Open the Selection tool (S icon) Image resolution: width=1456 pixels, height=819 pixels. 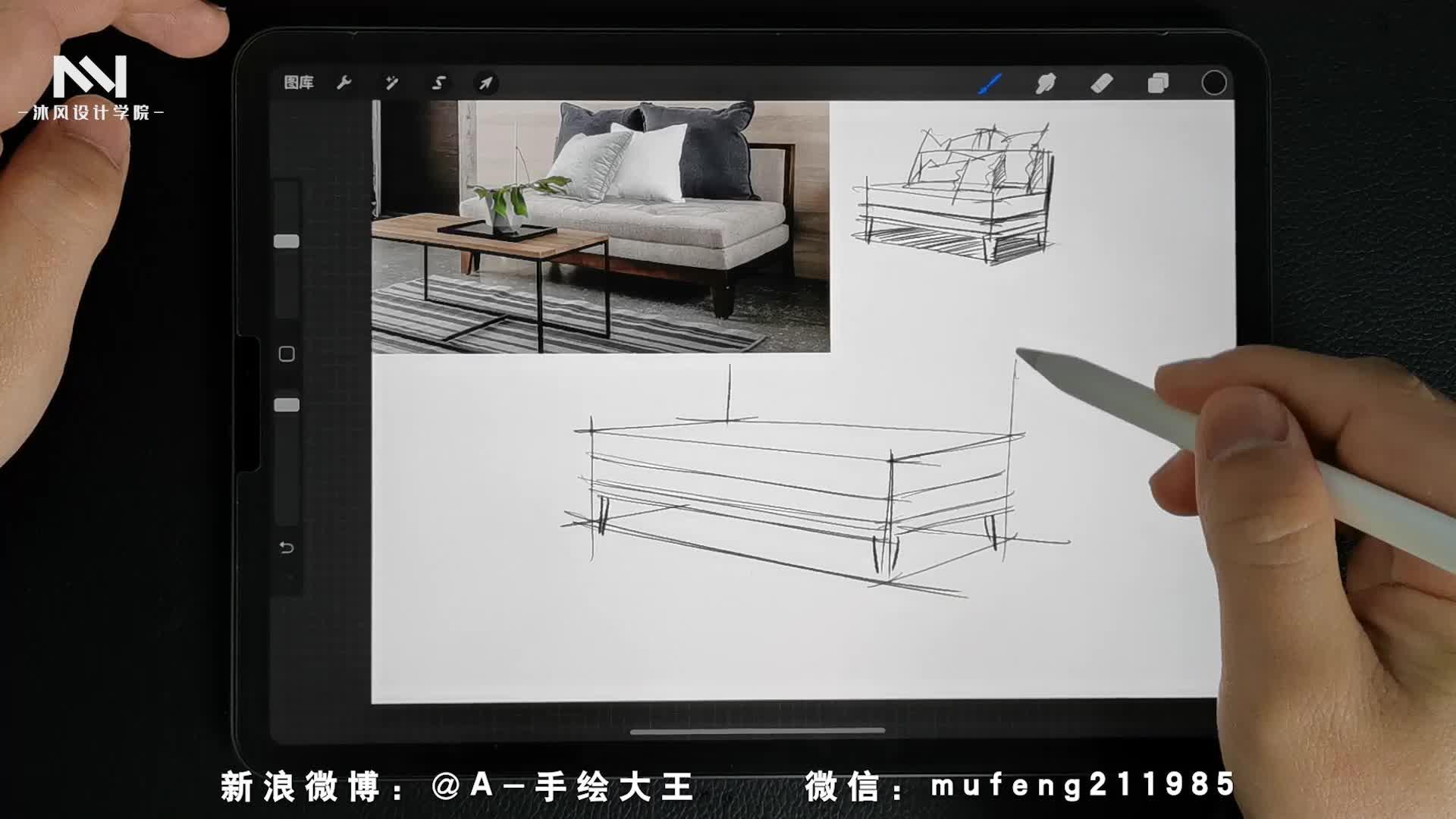(x=438, y=83)
